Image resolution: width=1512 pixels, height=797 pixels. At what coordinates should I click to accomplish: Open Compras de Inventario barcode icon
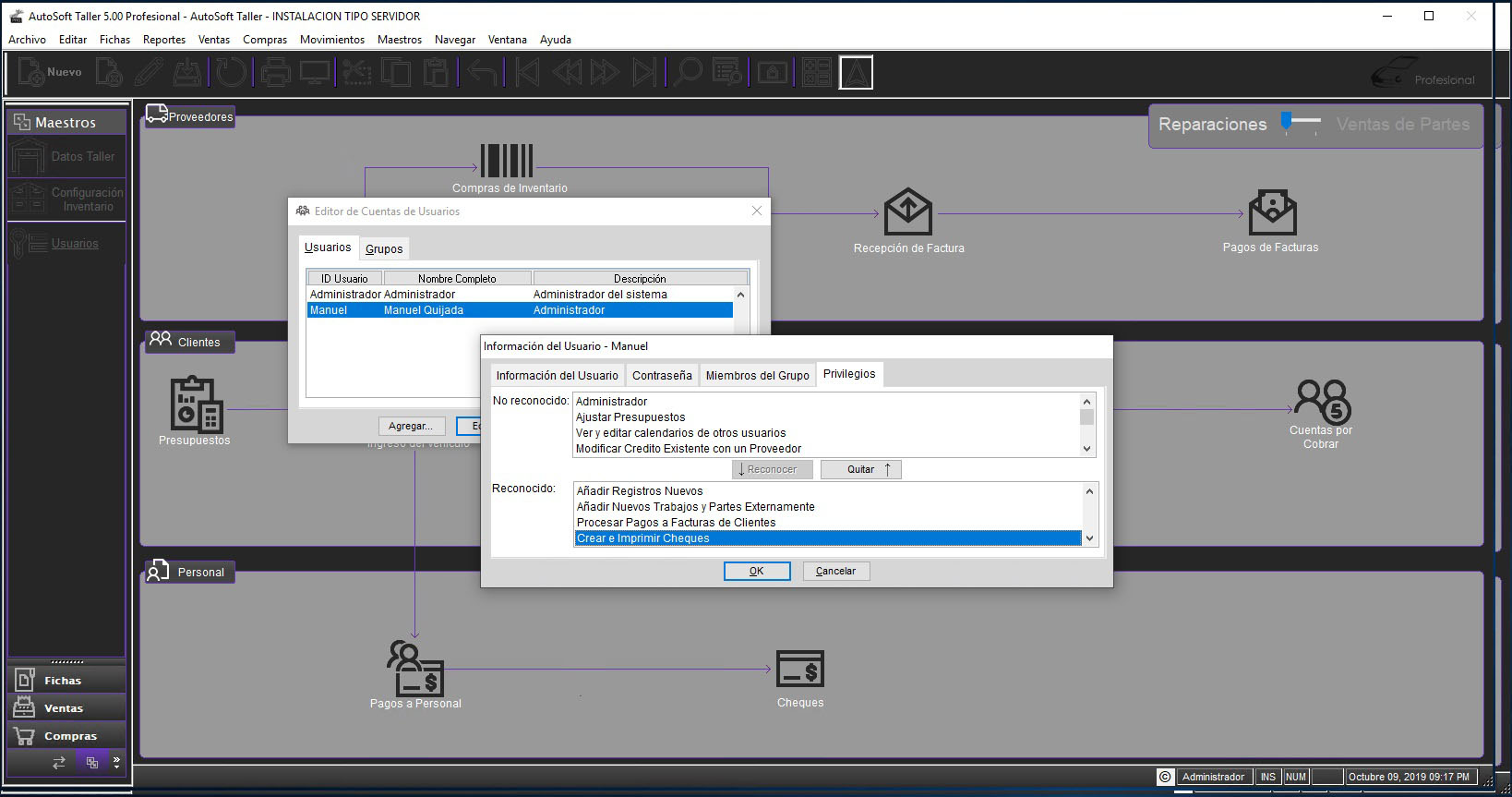(507, 161)
